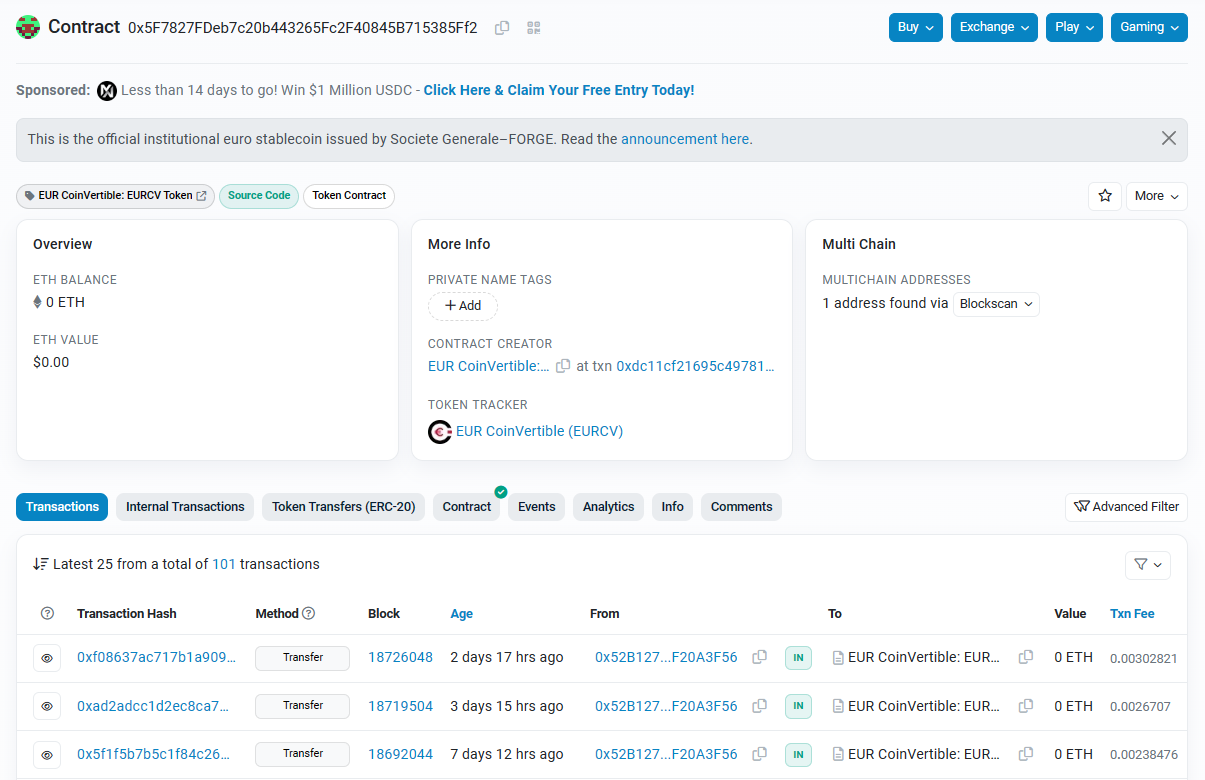Open the transactions filter funnel dropdown
This screenshot has height=780, width=1205.
[x=1148, y=565]
